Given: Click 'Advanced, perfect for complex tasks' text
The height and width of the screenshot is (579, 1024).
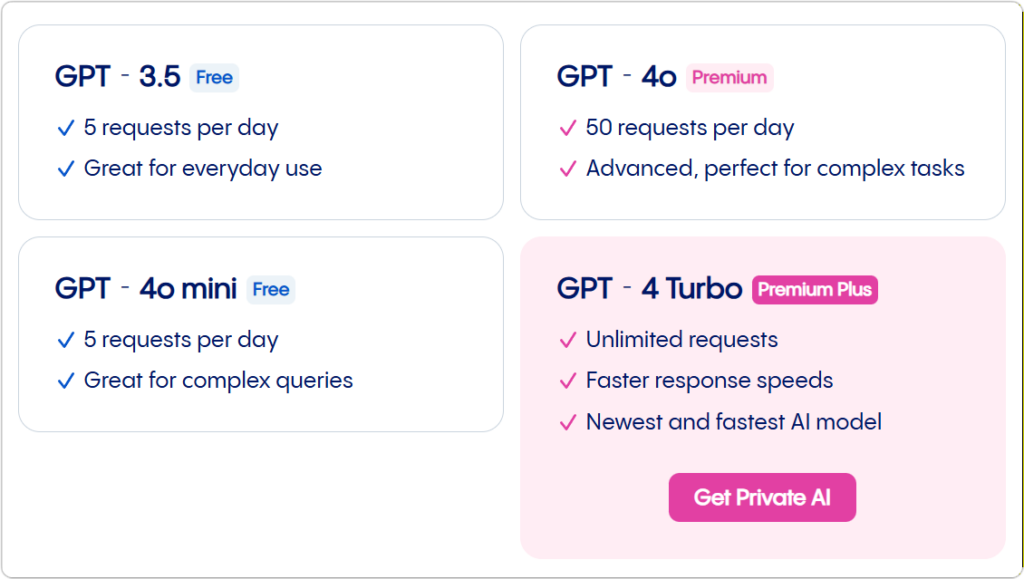Looking at the screenshot, I should coord(775,169).
